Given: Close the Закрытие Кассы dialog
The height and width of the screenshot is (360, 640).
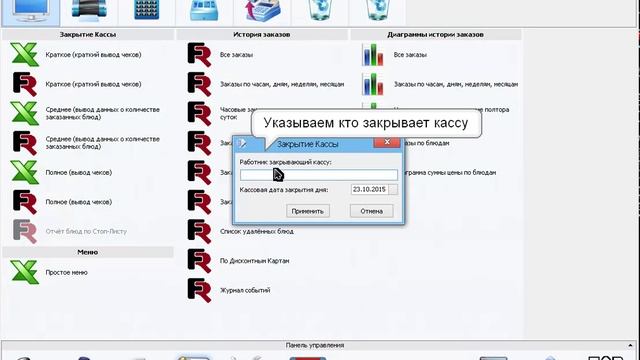Looking at the screenshot, I should coord(387,142).
